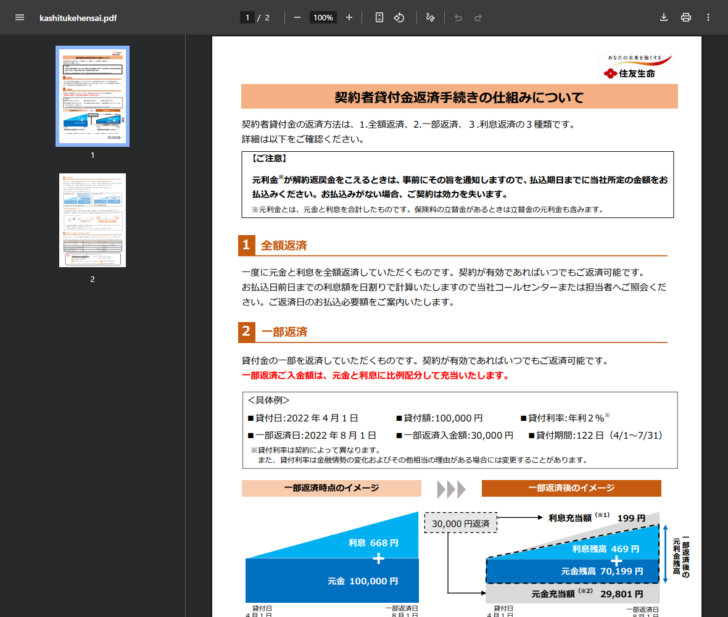This screenshot has height=617, width=728.
Task: Click the 元金残高 70,199円 label
Action: tap(602, 571)
